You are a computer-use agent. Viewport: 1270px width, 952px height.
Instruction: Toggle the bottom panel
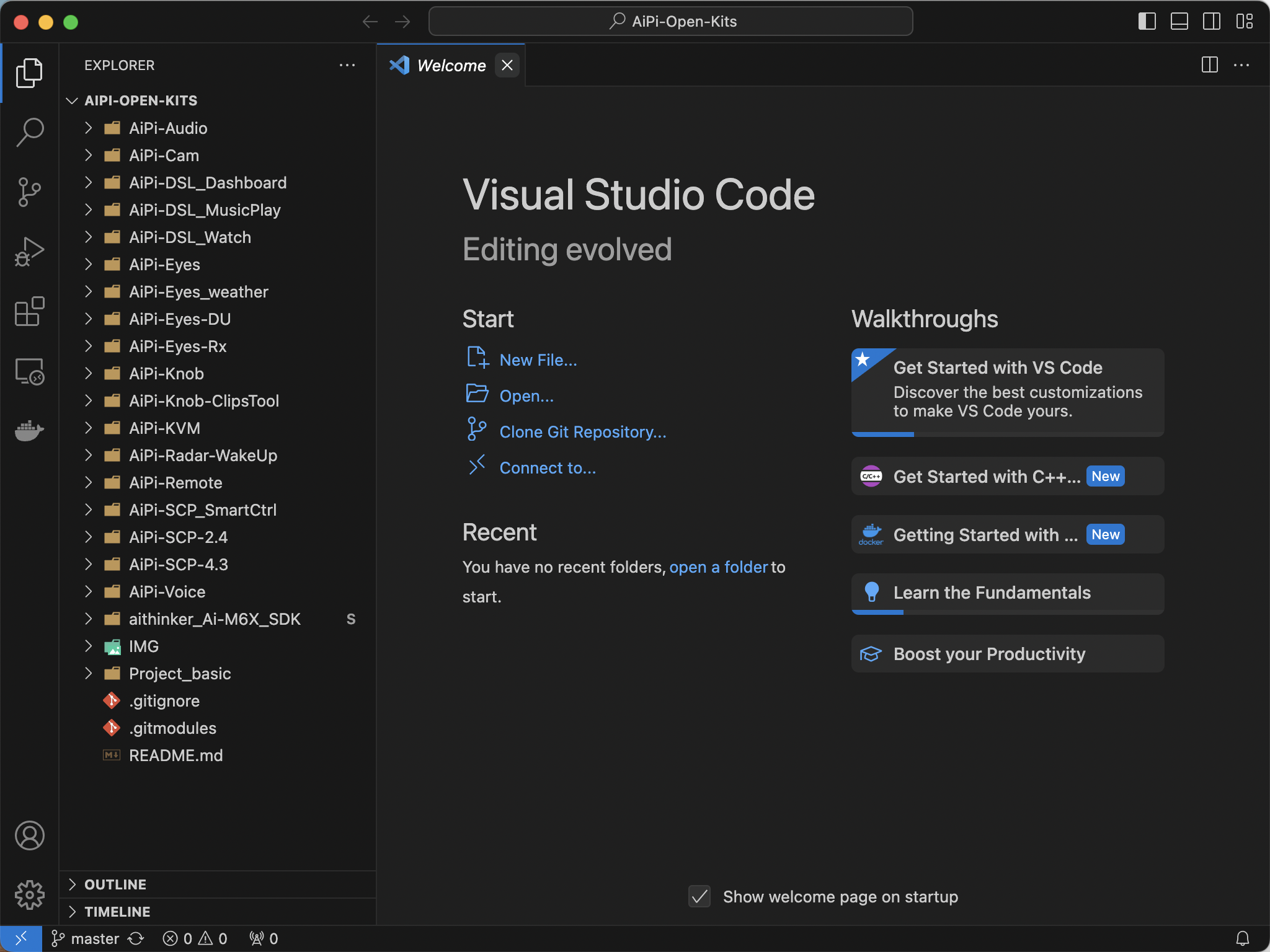tap(1179, 22)
